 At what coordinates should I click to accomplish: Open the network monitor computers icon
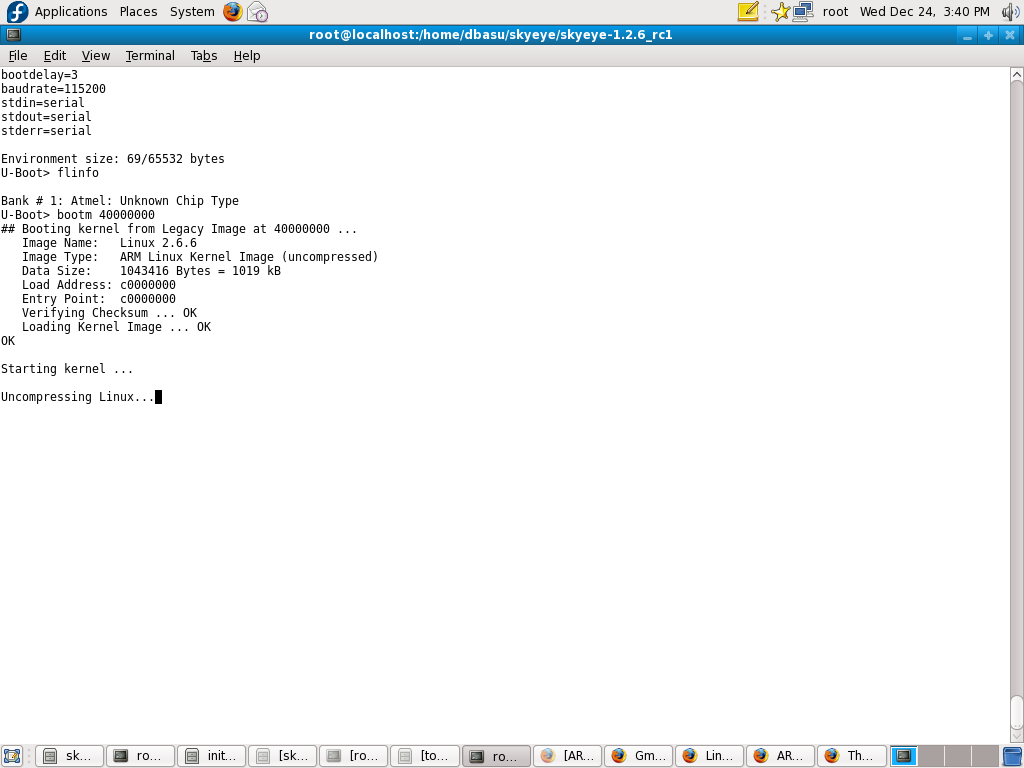(803, 12)
